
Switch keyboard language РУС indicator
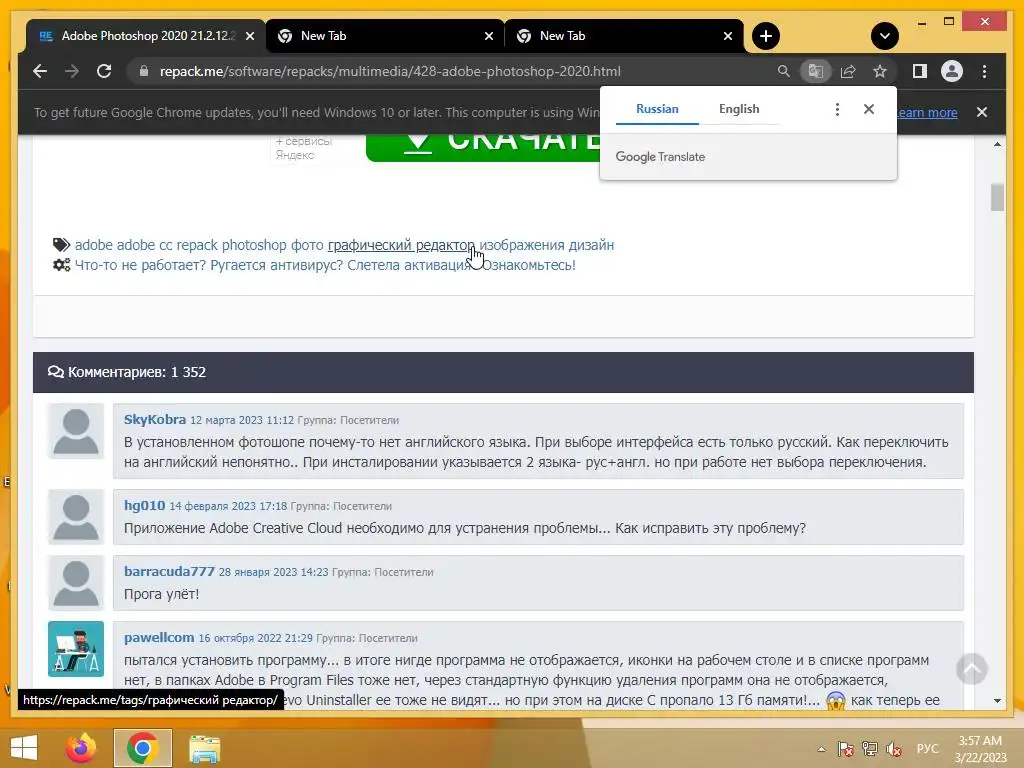[927, 749]
